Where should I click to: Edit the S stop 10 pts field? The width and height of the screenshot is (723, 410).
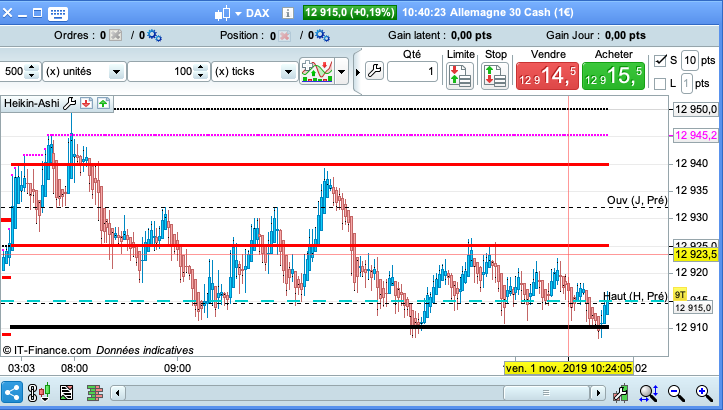pyautogui.click(x=690, y=60)
